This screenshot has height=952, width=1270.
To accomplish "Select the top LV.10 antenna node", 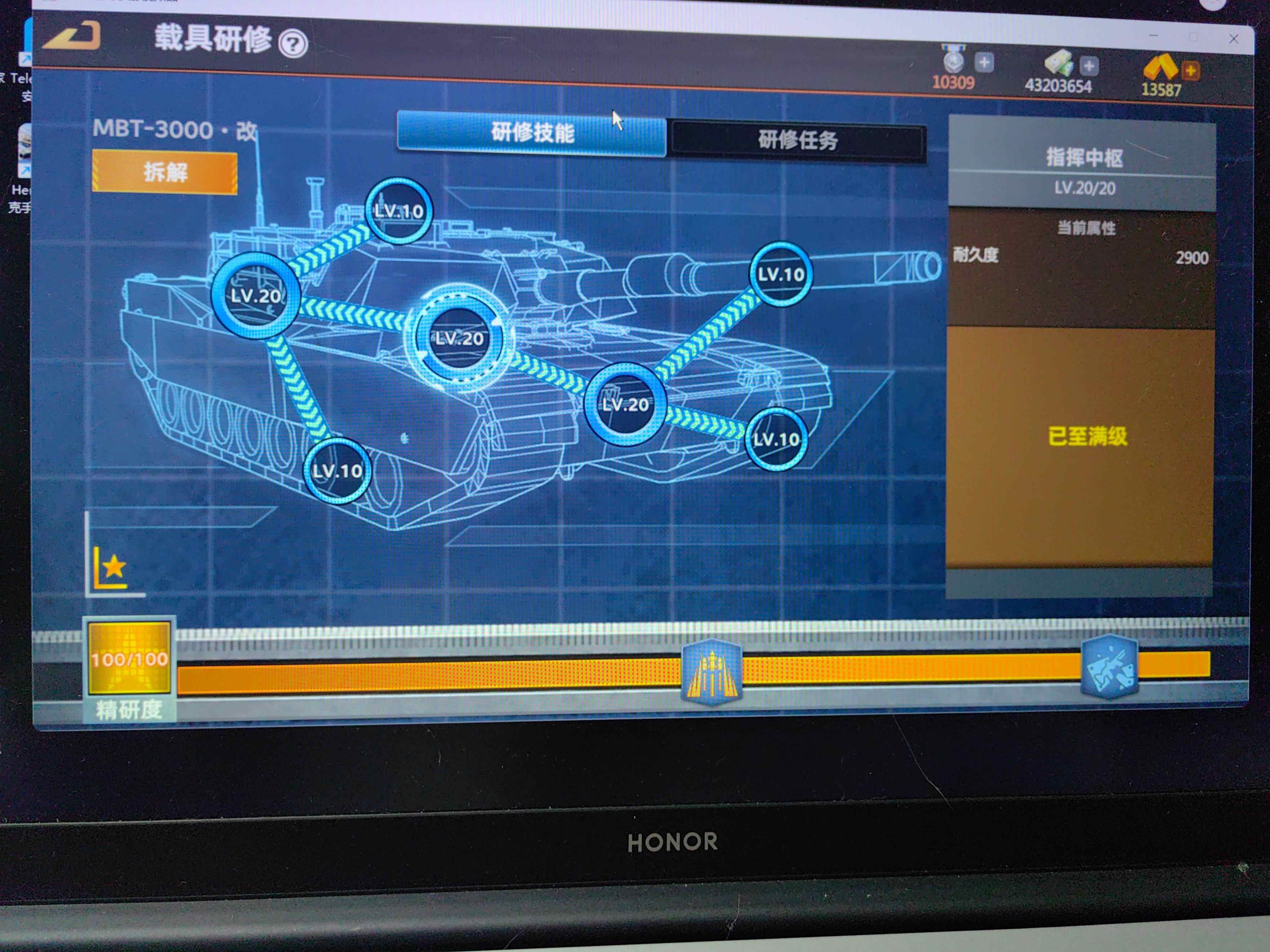I will tap(398, 211).
